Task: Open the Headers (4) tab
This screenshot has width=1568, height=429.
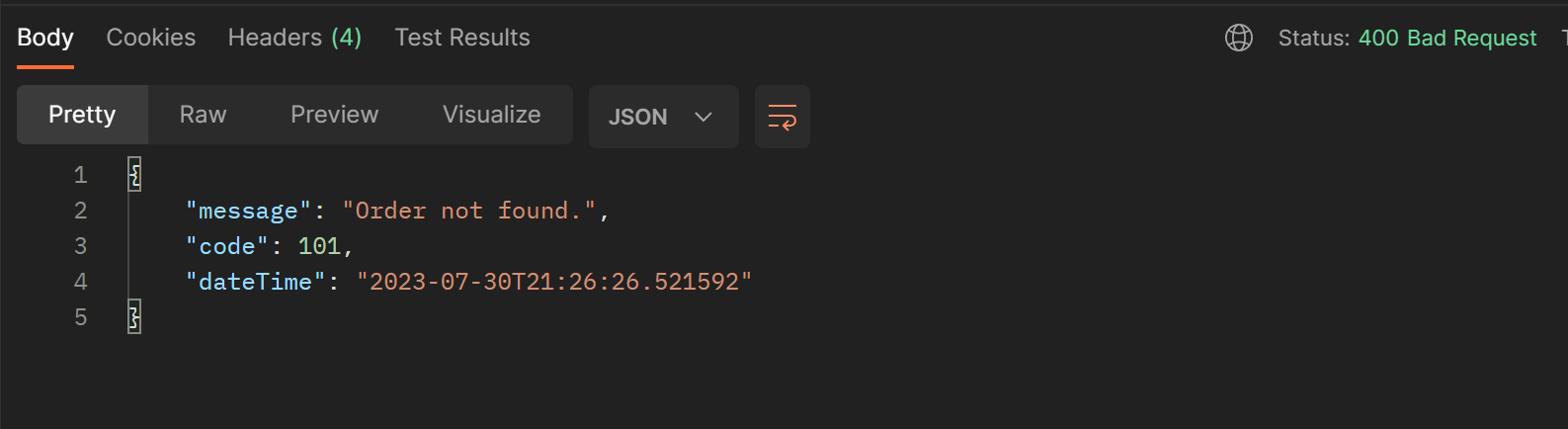Action: pos(294,38)
